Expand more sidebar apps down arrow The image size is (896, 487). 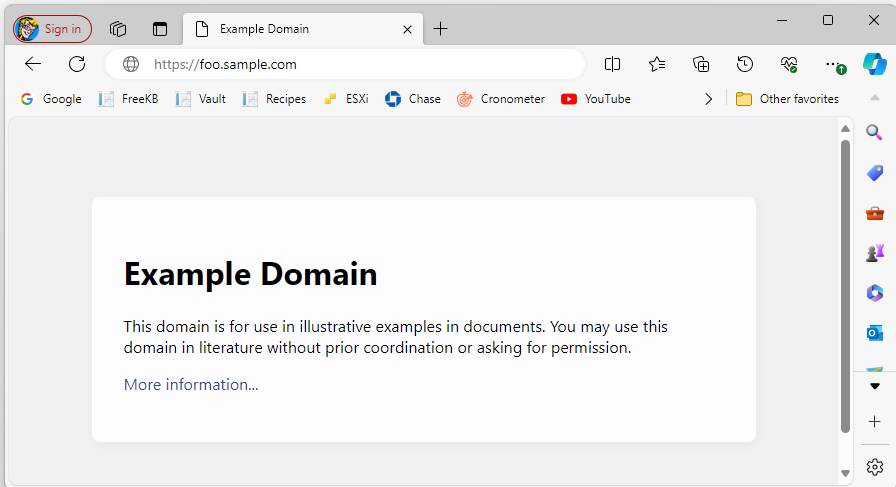pos(875,386)
